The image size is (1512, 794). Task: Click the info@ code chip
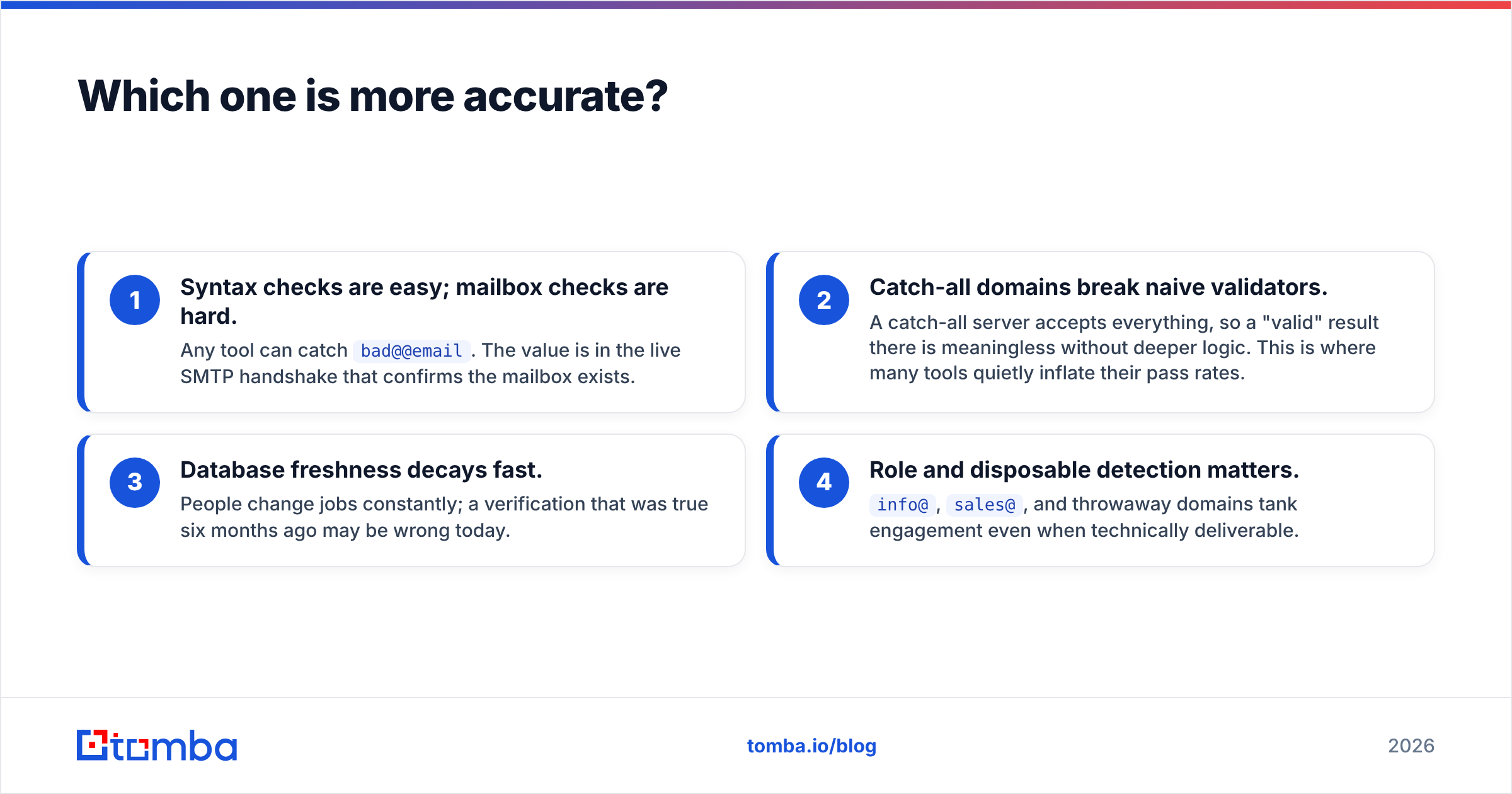(902, 505)
